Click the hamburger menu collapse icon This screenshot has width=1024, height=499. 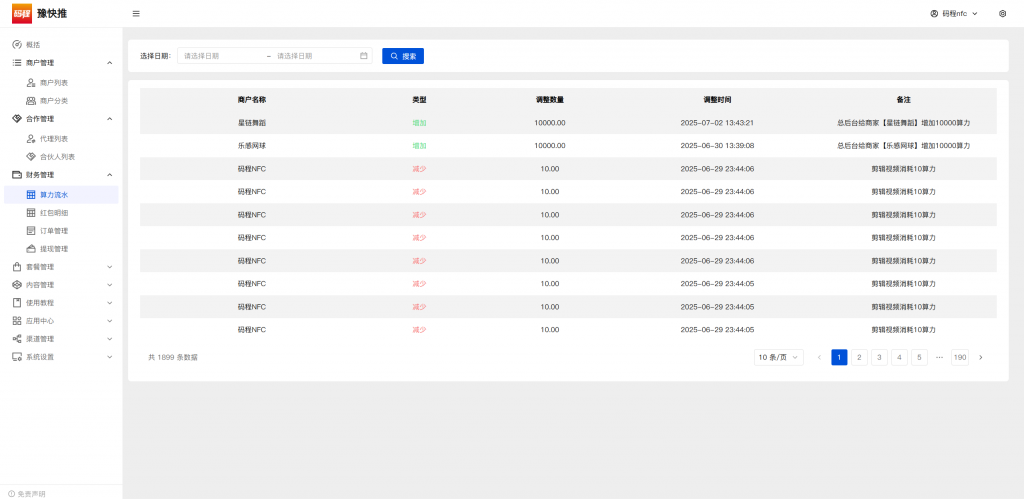click(x=136, y=14)
